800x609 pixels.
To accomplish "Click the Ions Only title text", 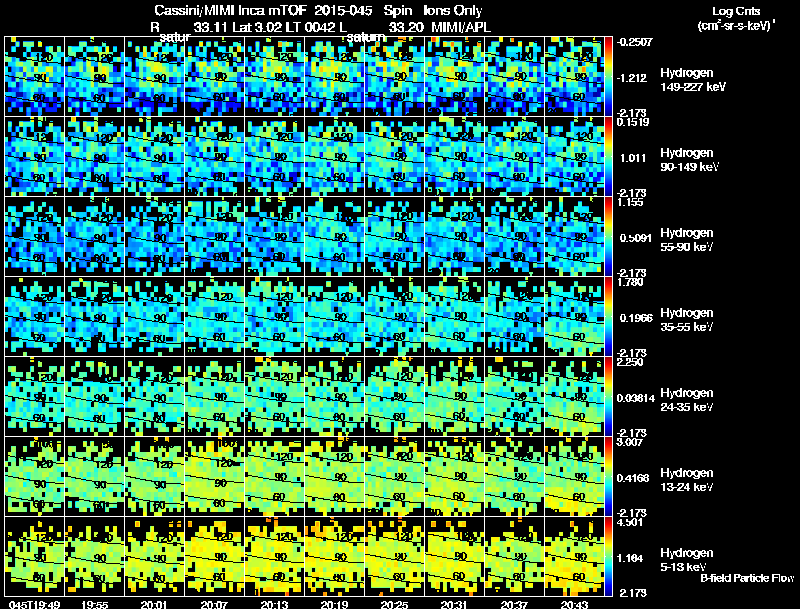I will (x=453, y=10).
